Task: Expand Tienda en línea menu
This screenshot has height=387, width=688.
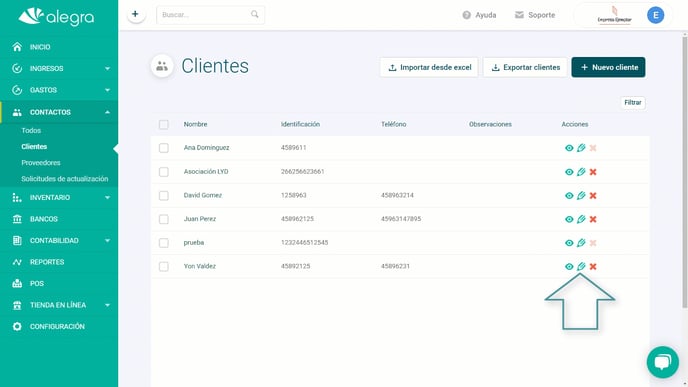Action: point(59,305)
